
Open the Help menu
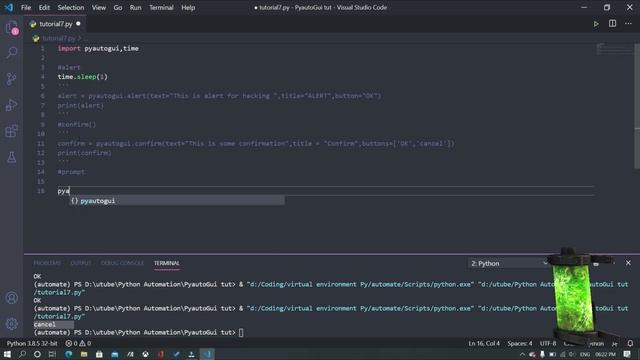click(188, 7)
